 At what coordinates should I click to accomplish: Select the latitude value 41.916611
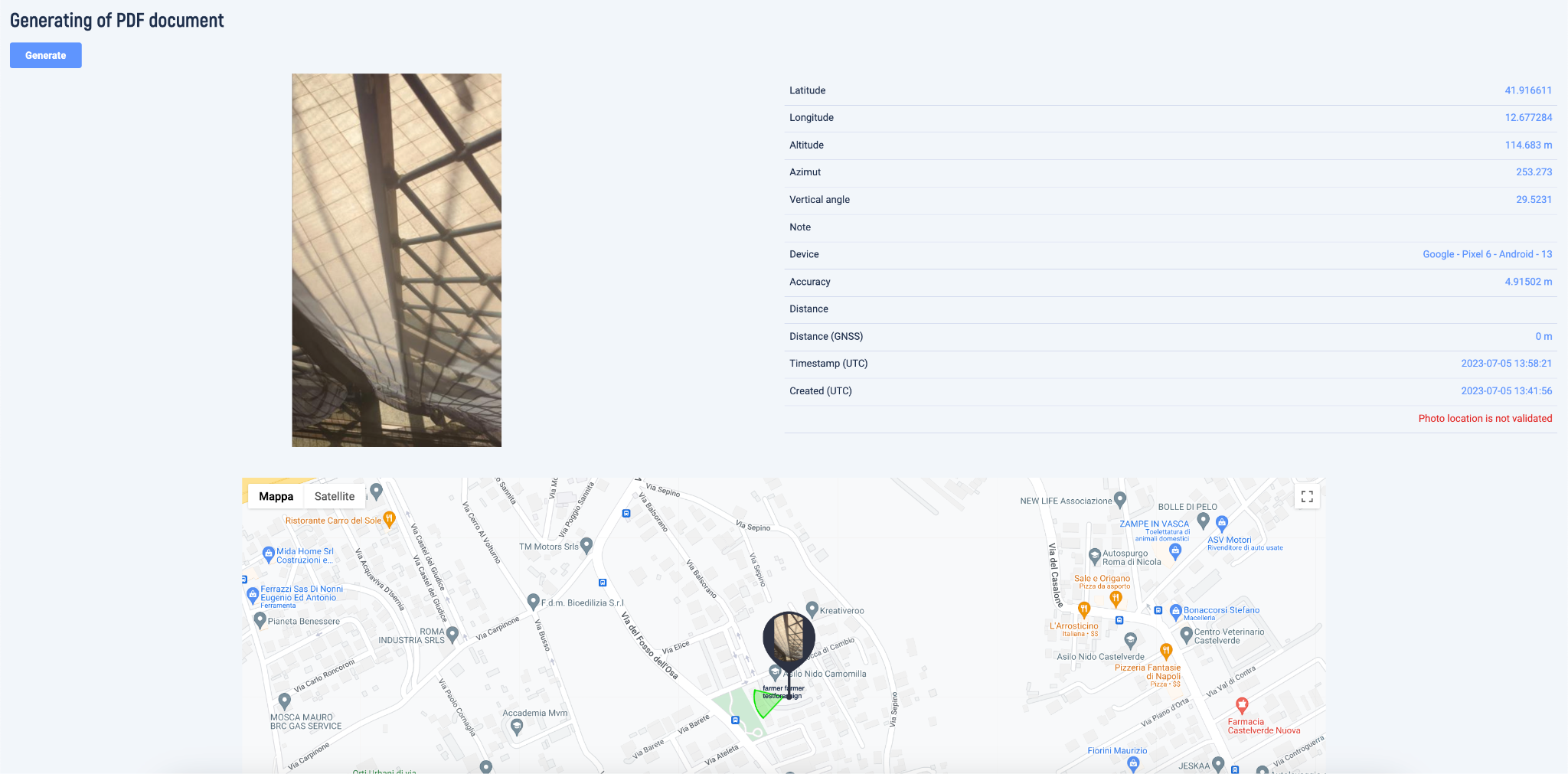coord(1528,90)
